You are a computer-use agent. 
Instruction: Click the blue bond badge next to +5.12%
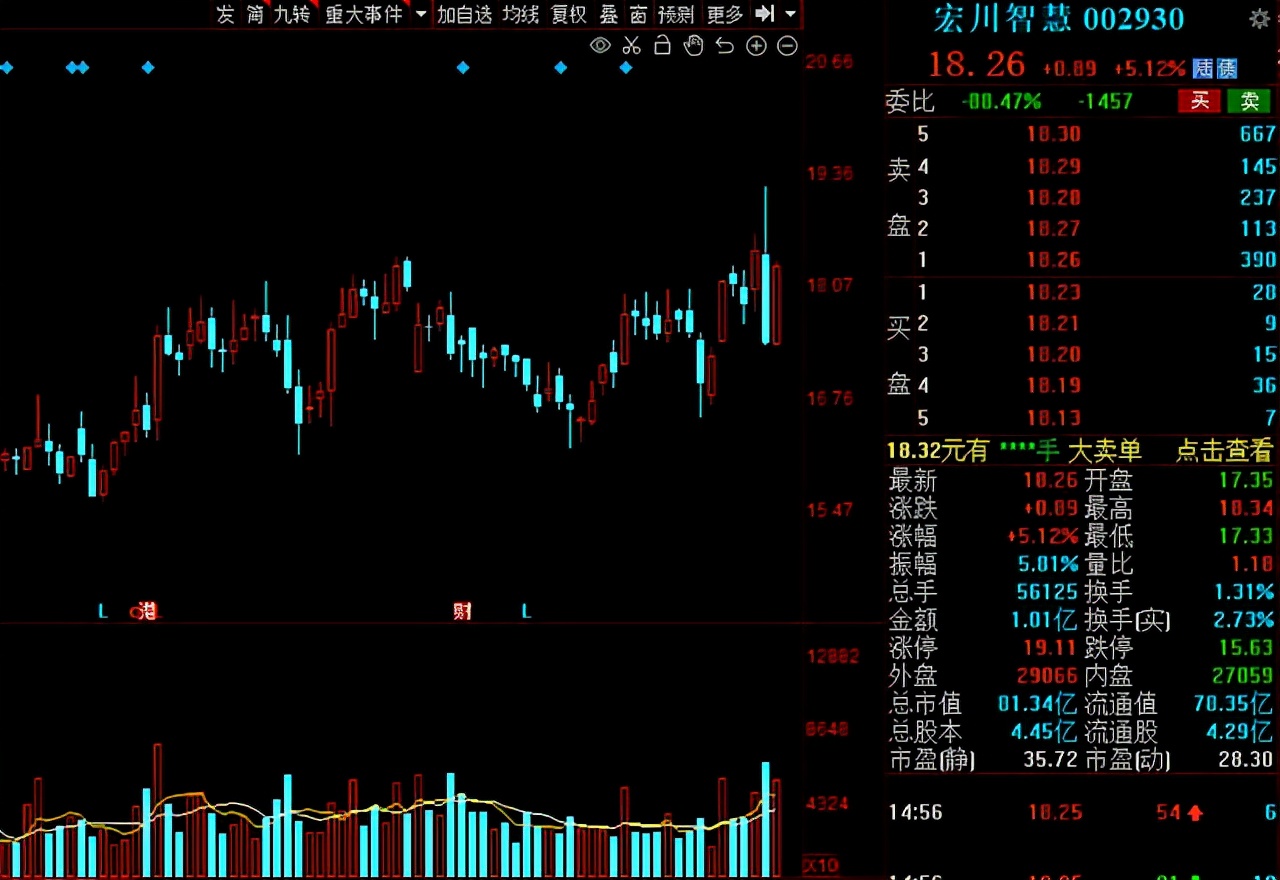pyautogui.click(x=1216, y=68)
